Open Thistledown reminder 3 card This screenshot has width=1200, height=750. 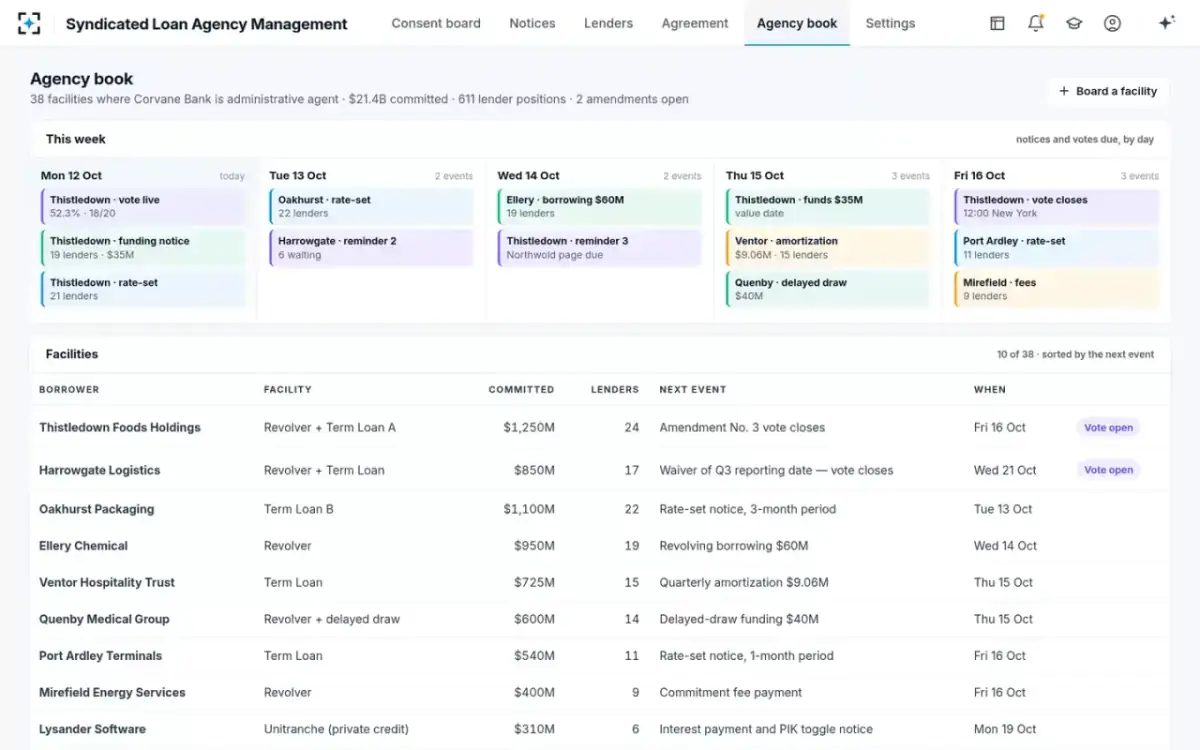599,248
